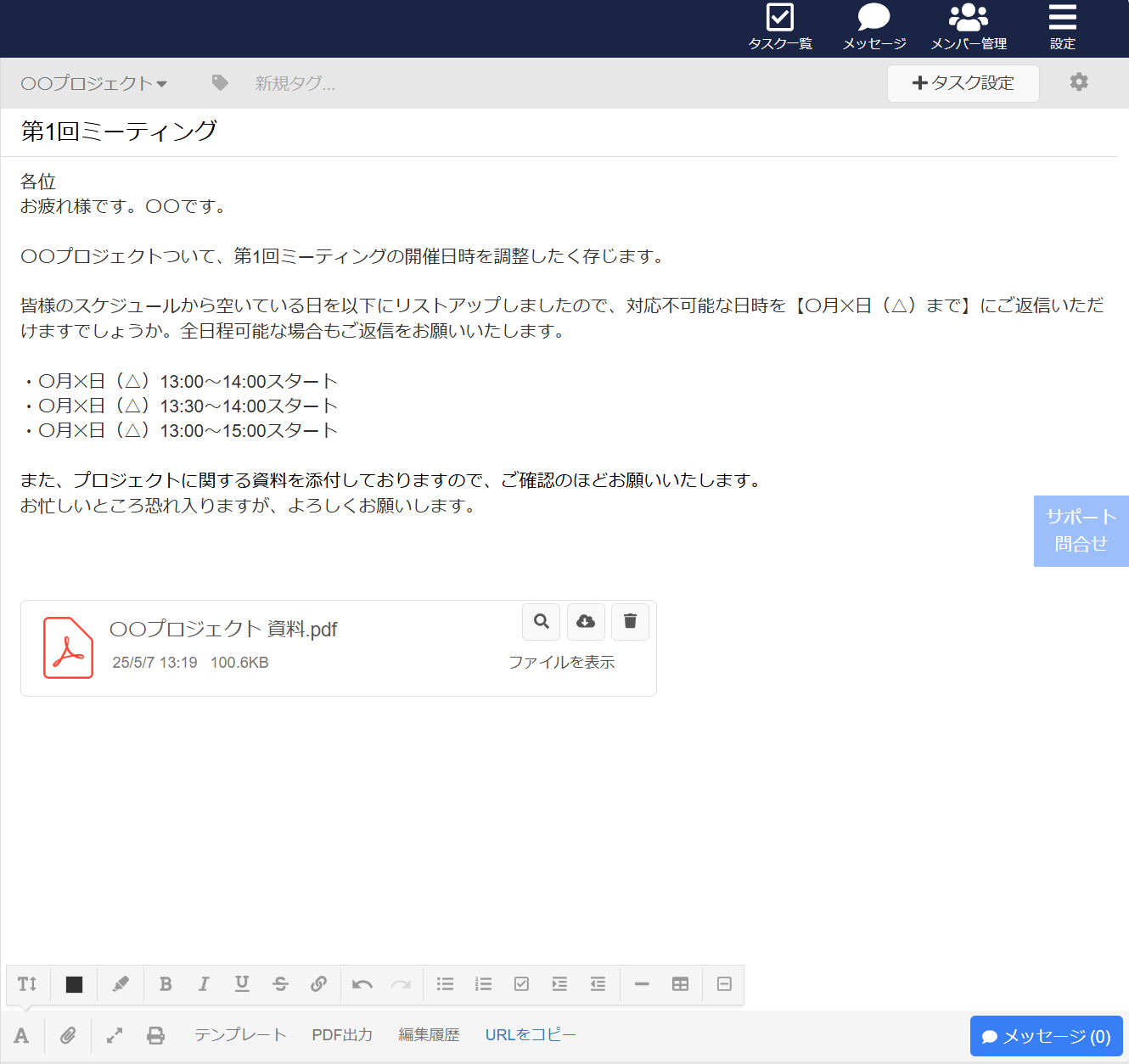Image resolution: width=1129 pixels, height=1064 pixels.
Task: Click the ファイルを表示 link
Action: [x=561, y=662]
